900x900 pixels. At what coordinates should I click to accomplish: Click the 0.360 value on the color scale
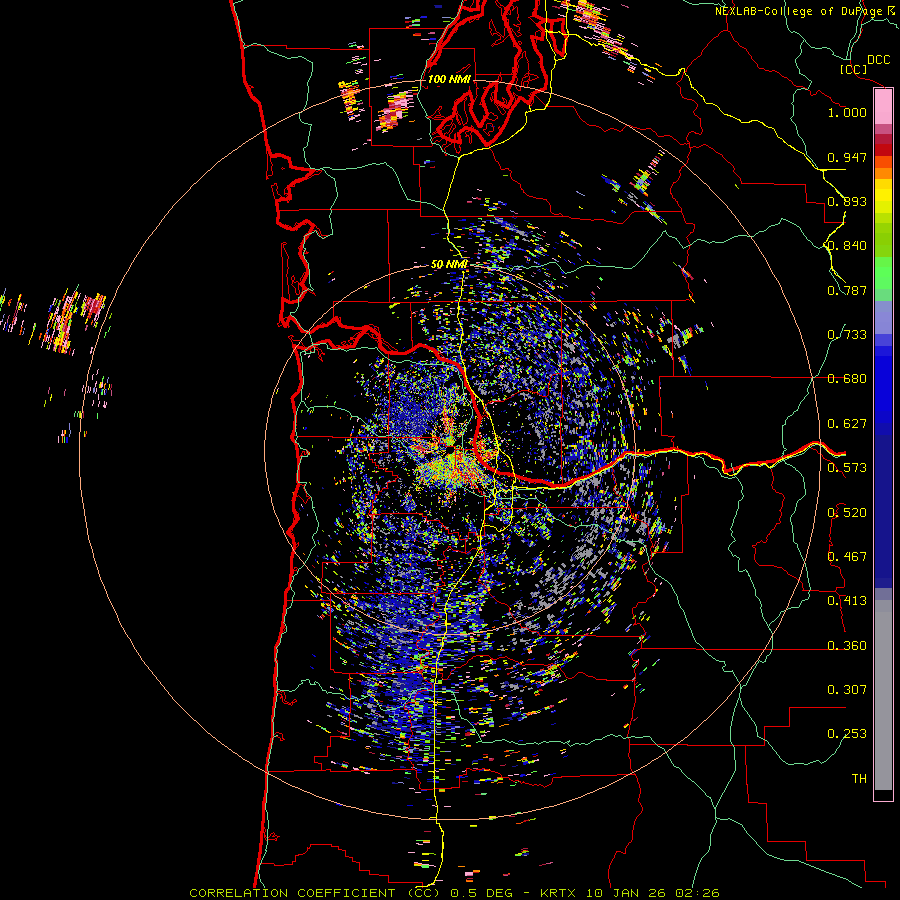click(x=847, y=646)
